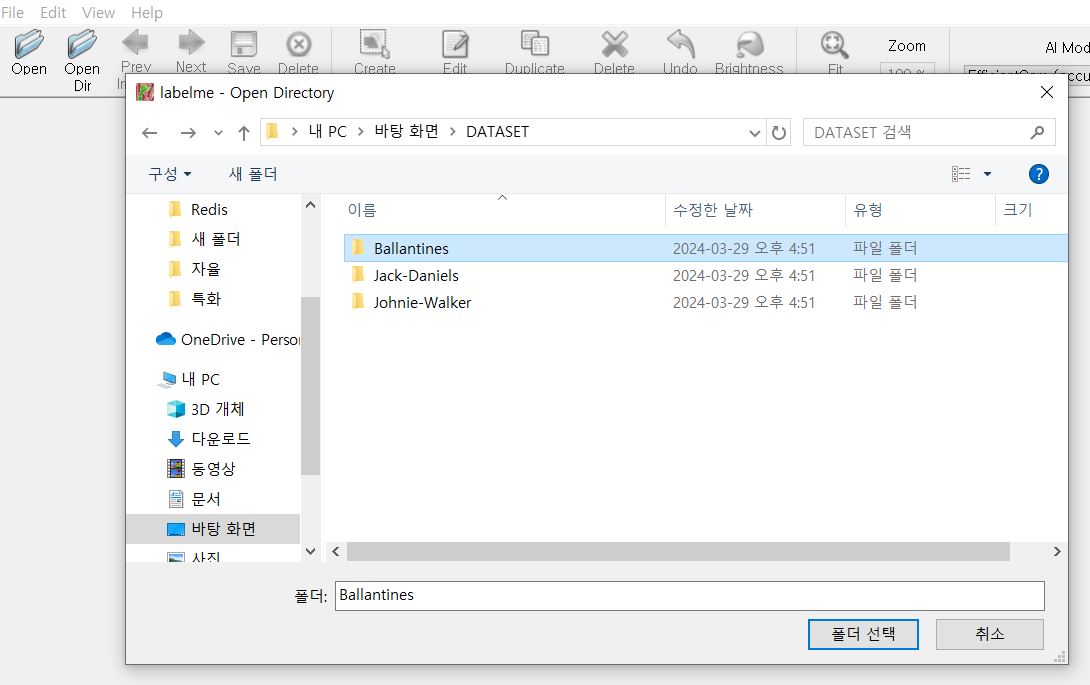Open the Help menu
Image resolution: width=1090 pixels, height=685 pixels.
click(147, 13)
